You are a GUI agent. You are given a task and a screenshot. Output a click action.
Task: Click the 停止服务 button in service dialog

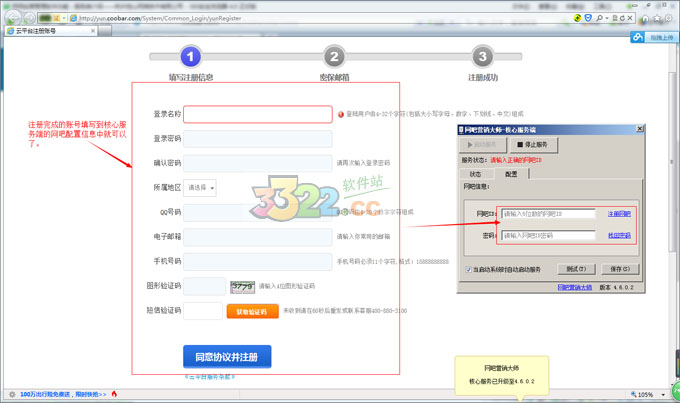click(533, 144)
